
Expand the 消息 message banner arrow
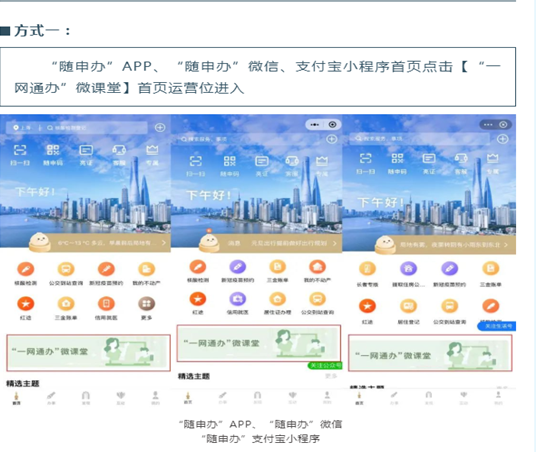335,243
